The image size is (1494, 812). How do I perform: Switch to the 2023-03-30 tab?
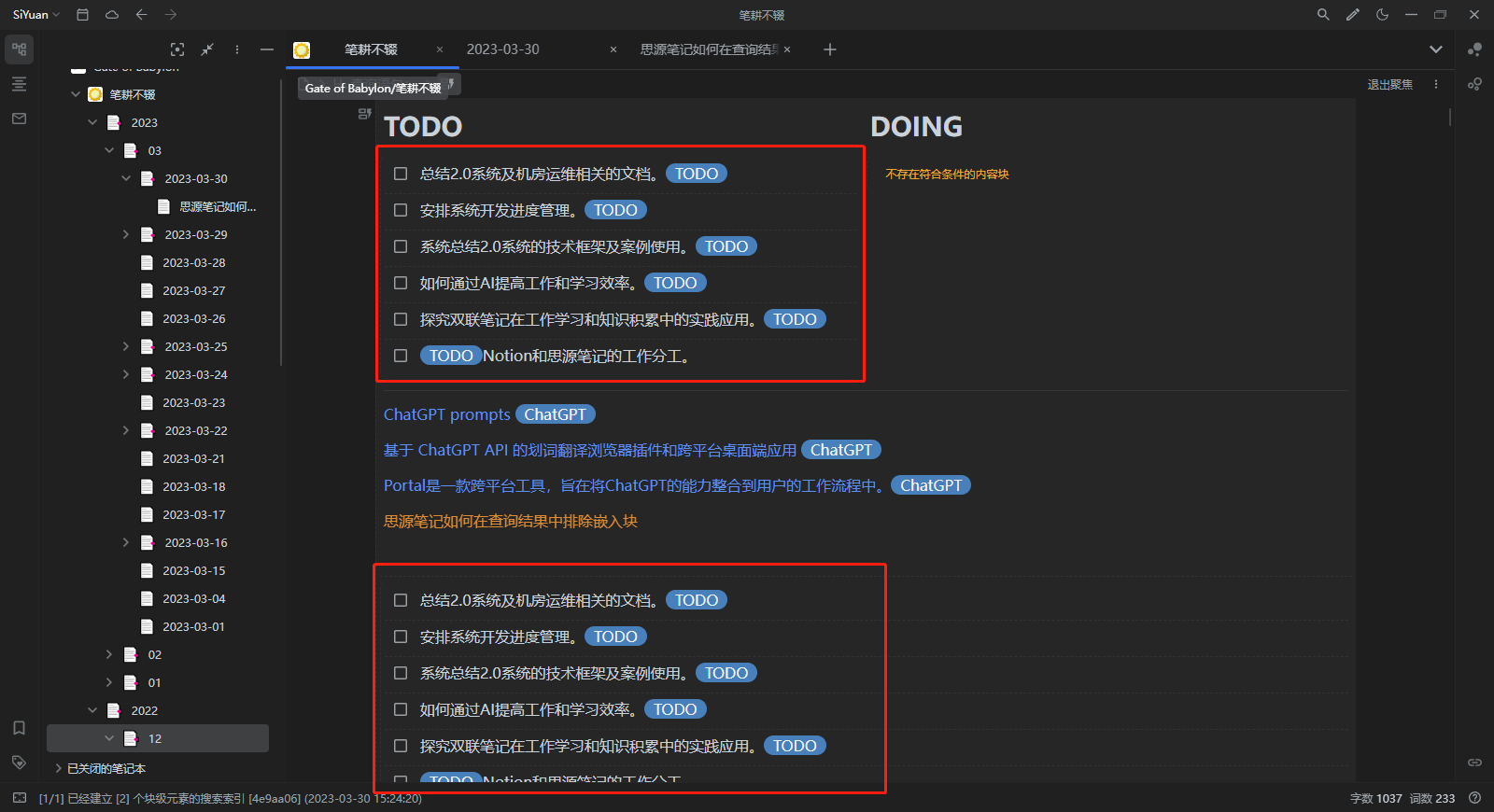click(x=502, y=49)
